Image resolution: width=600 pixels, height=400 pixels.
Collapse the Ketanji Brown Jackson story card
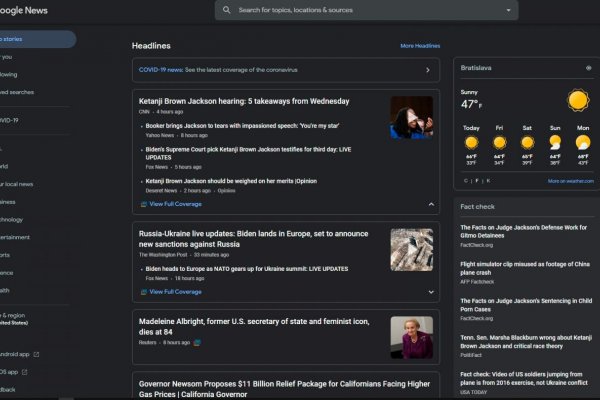431,204
